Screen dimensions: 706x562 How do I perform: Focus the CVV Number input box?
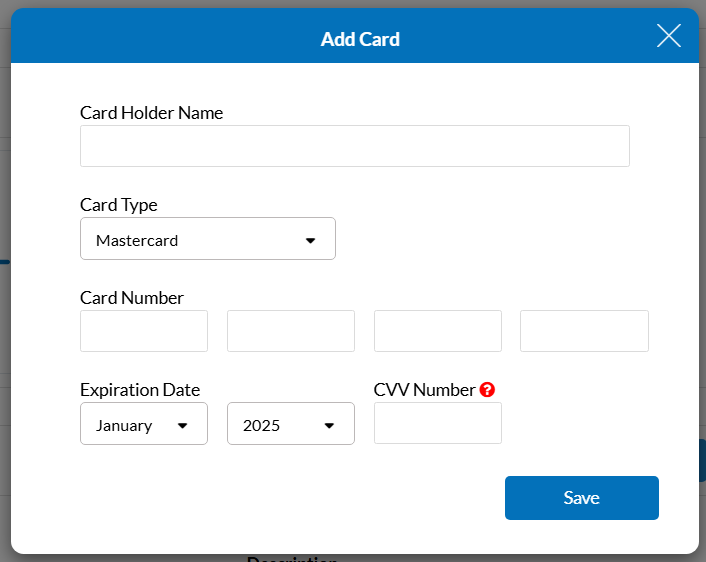coord(438,423)
